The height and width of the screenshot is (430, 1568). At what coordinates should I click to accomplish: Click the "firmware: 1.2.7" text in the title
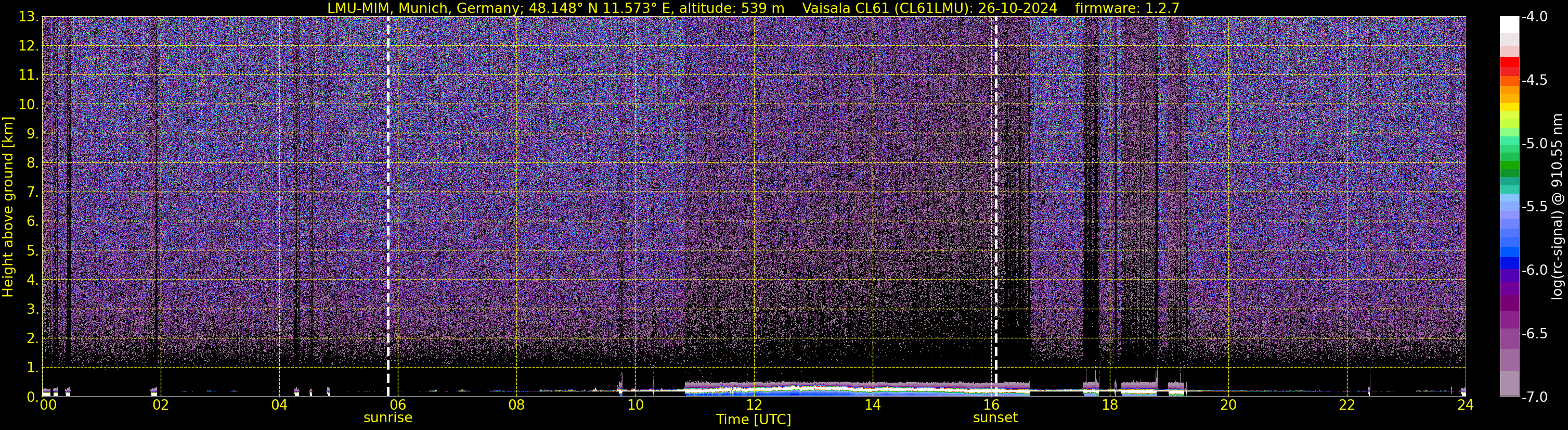click(x=1128, y=8)
